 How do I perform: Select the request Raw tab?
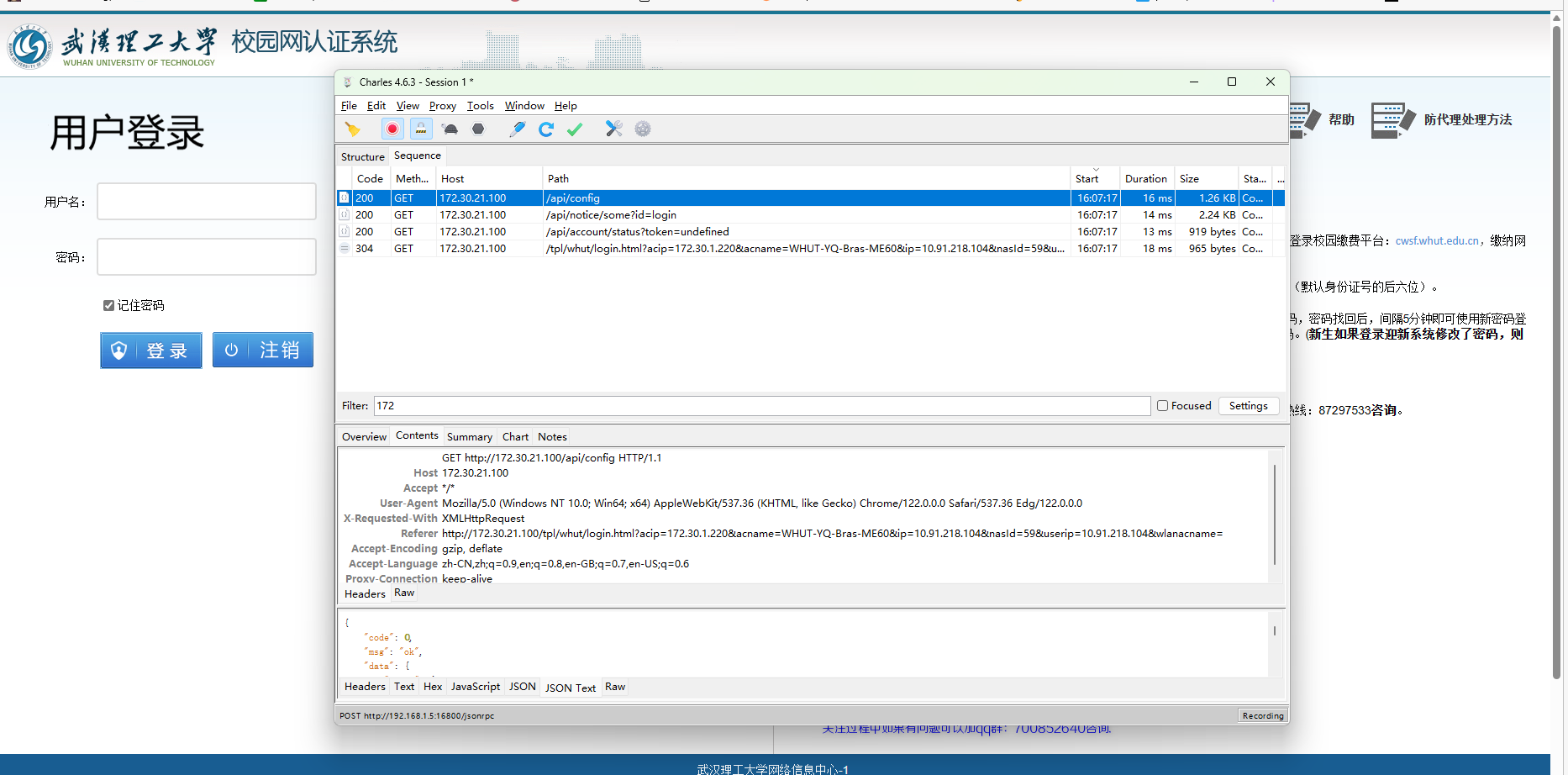[x=404, y=593]
